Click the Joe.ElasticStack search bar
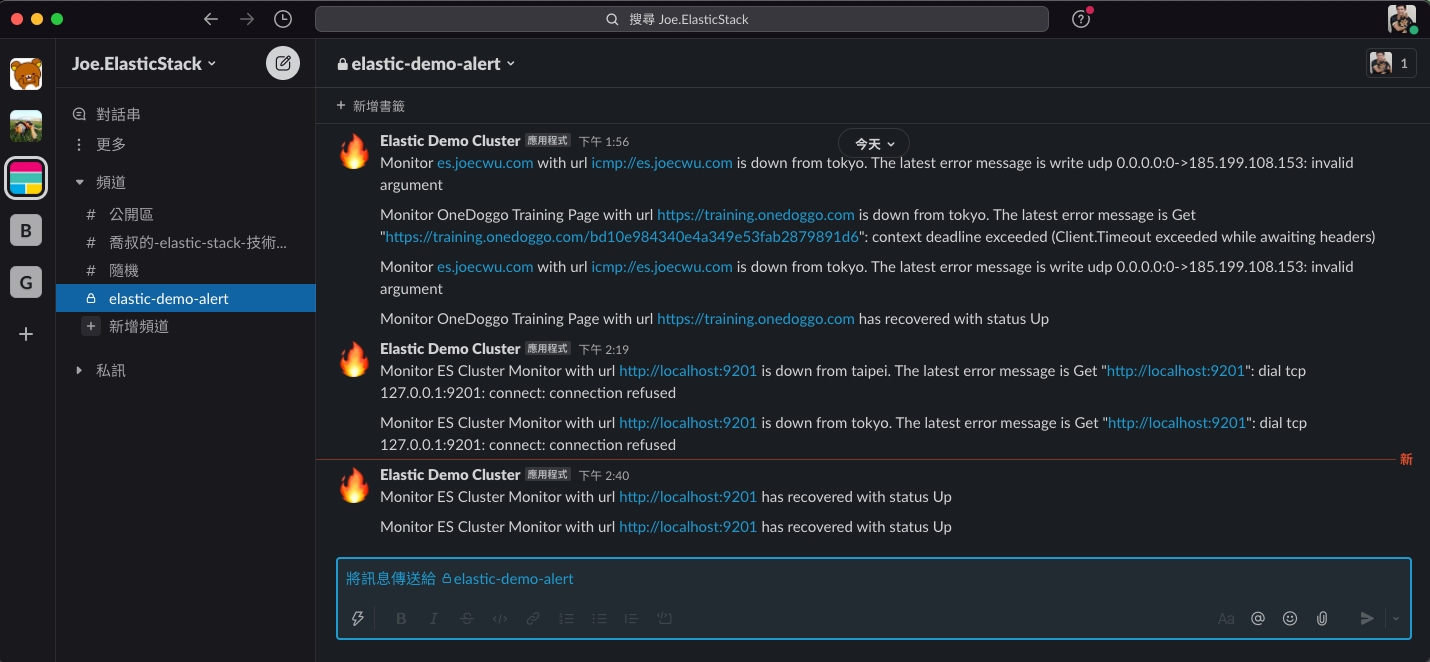The height and width of the screenshot is (662, 1430). (681, 19)
